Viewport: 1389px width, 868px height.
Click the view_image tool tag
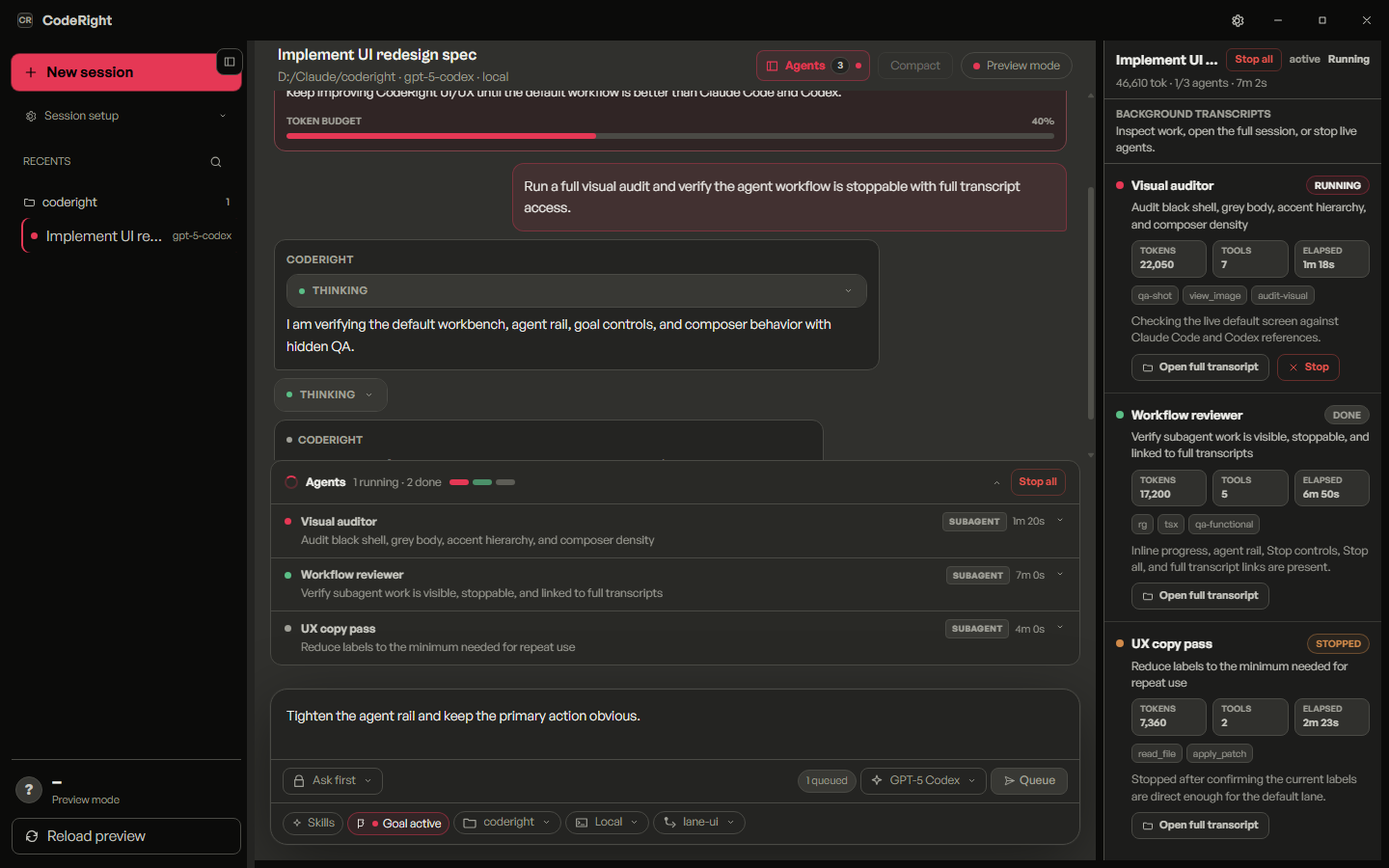[x=1214, y=296]
